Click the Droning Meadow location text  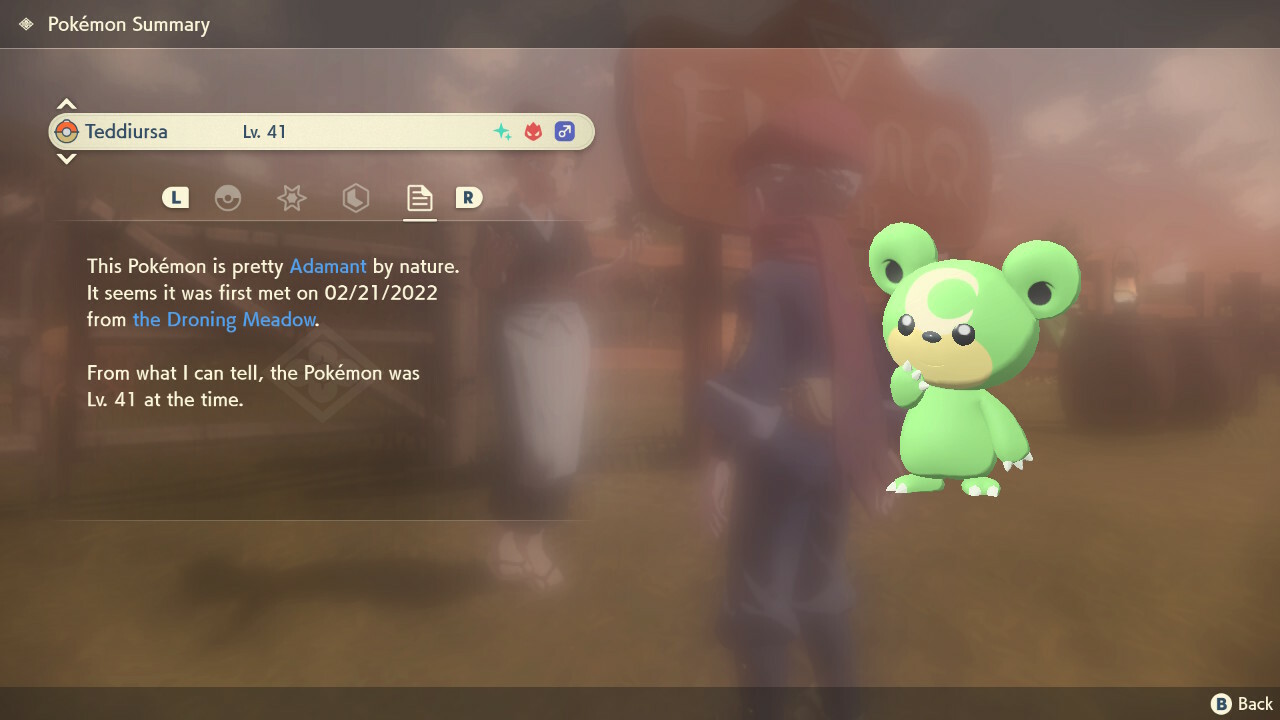click(224, 320)
